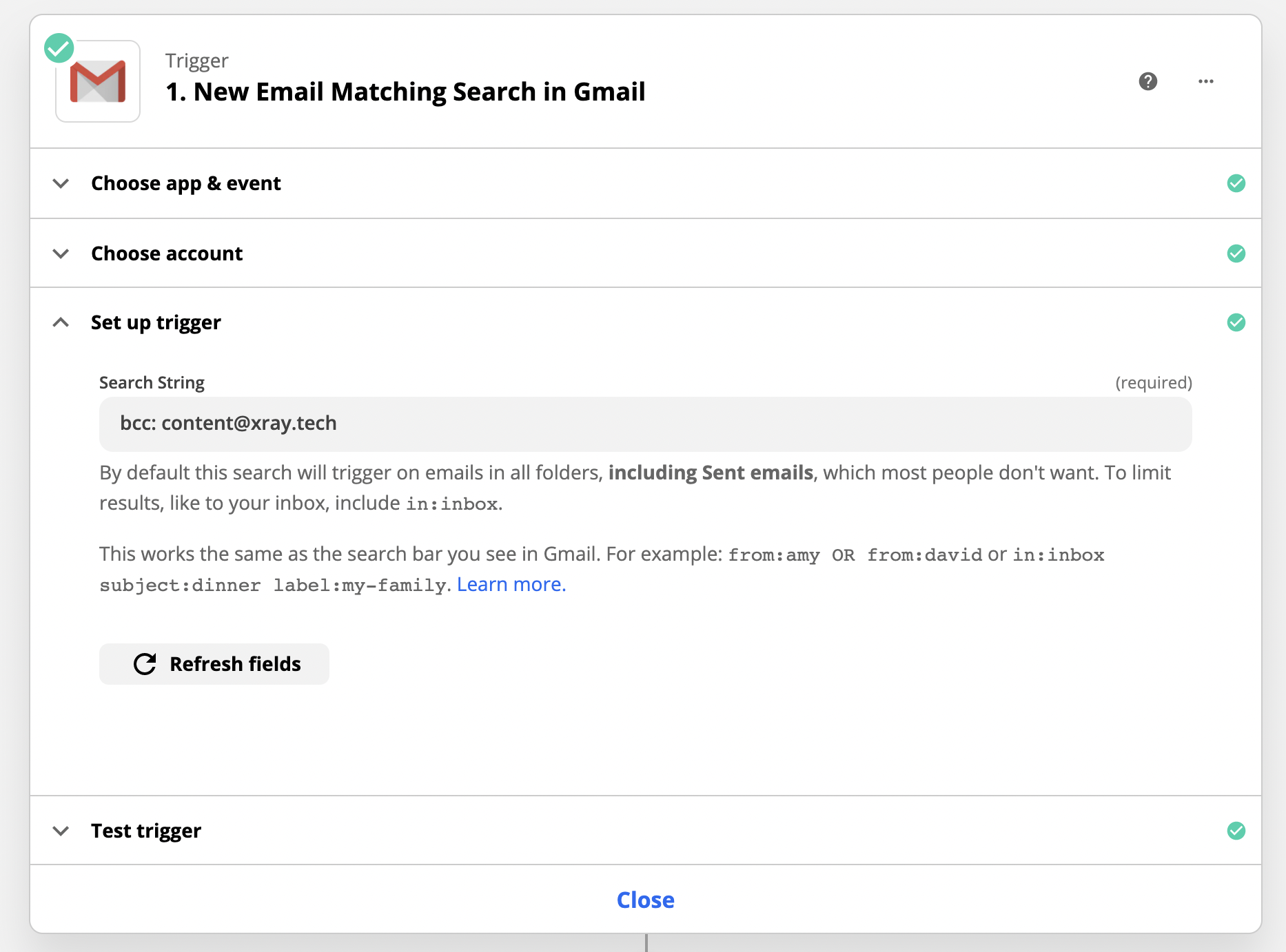Viewport: 1286px width, 952px height.
Task: Click the green checkmark on Gmail logo
Action: point(59,48)
